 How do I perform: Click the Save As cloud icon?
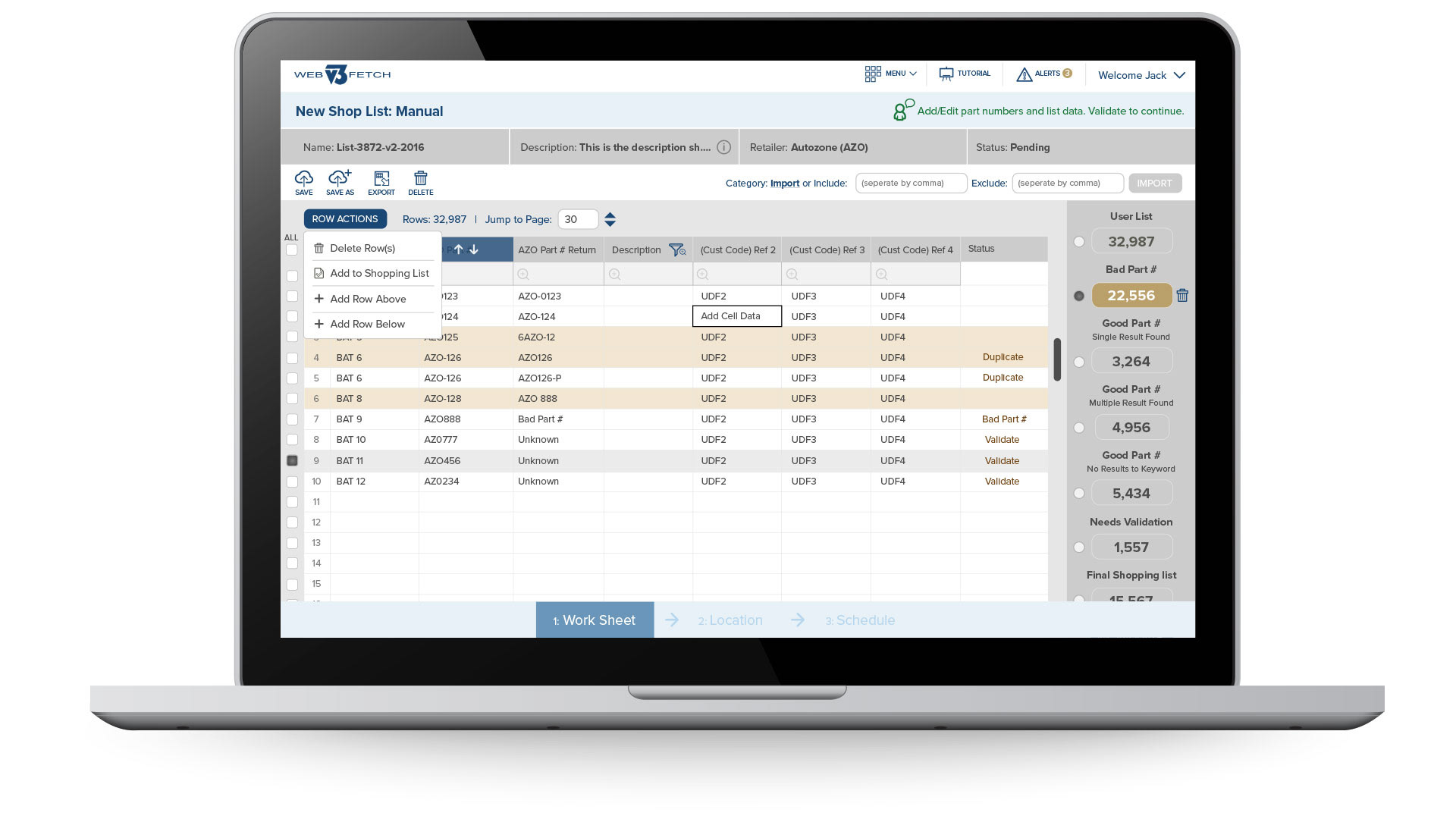point(340,179)
